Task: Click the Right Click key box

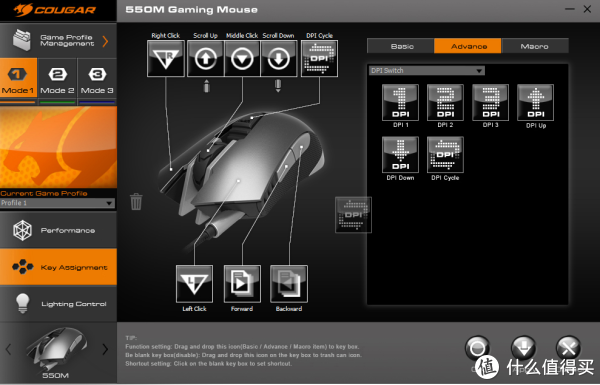Action: [x=166, y=59]
